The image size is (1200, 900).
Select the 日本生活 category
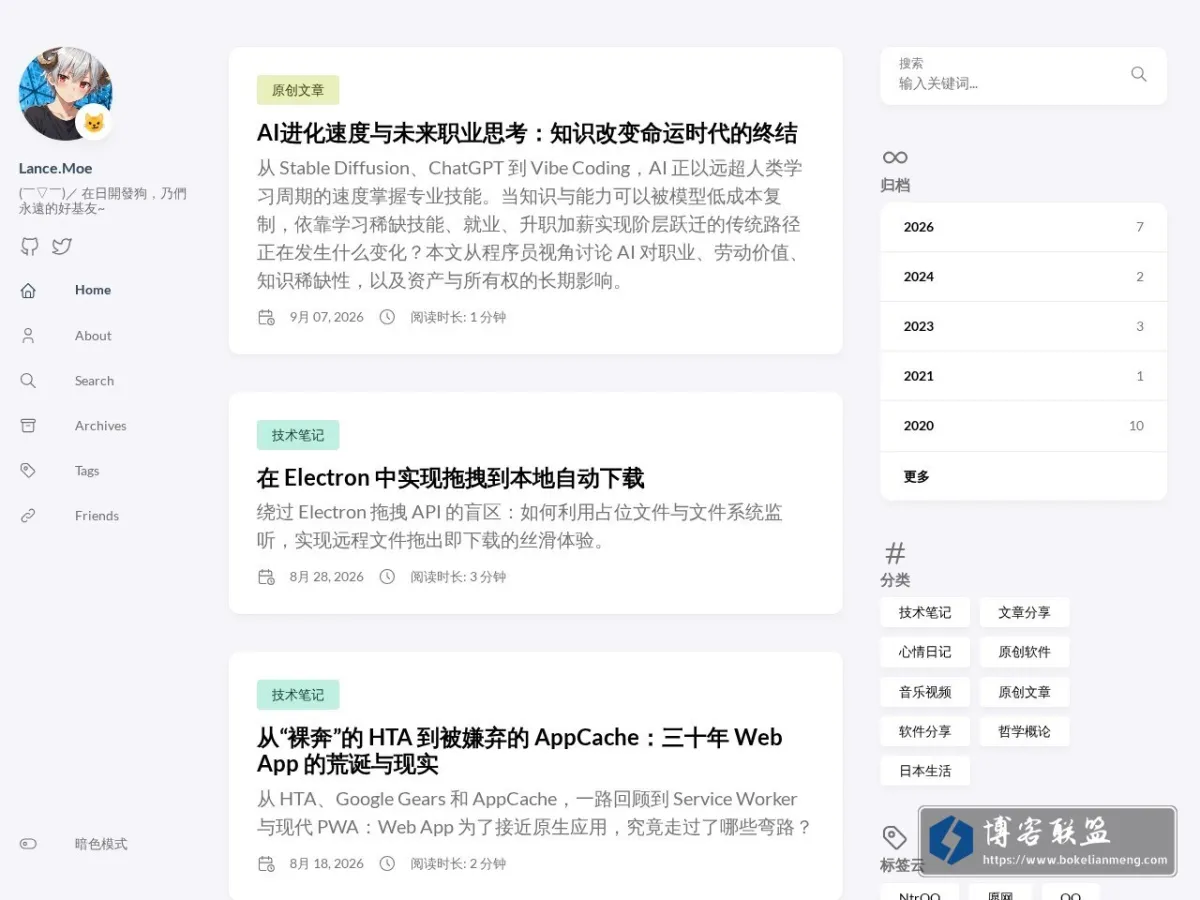point(925,771)
